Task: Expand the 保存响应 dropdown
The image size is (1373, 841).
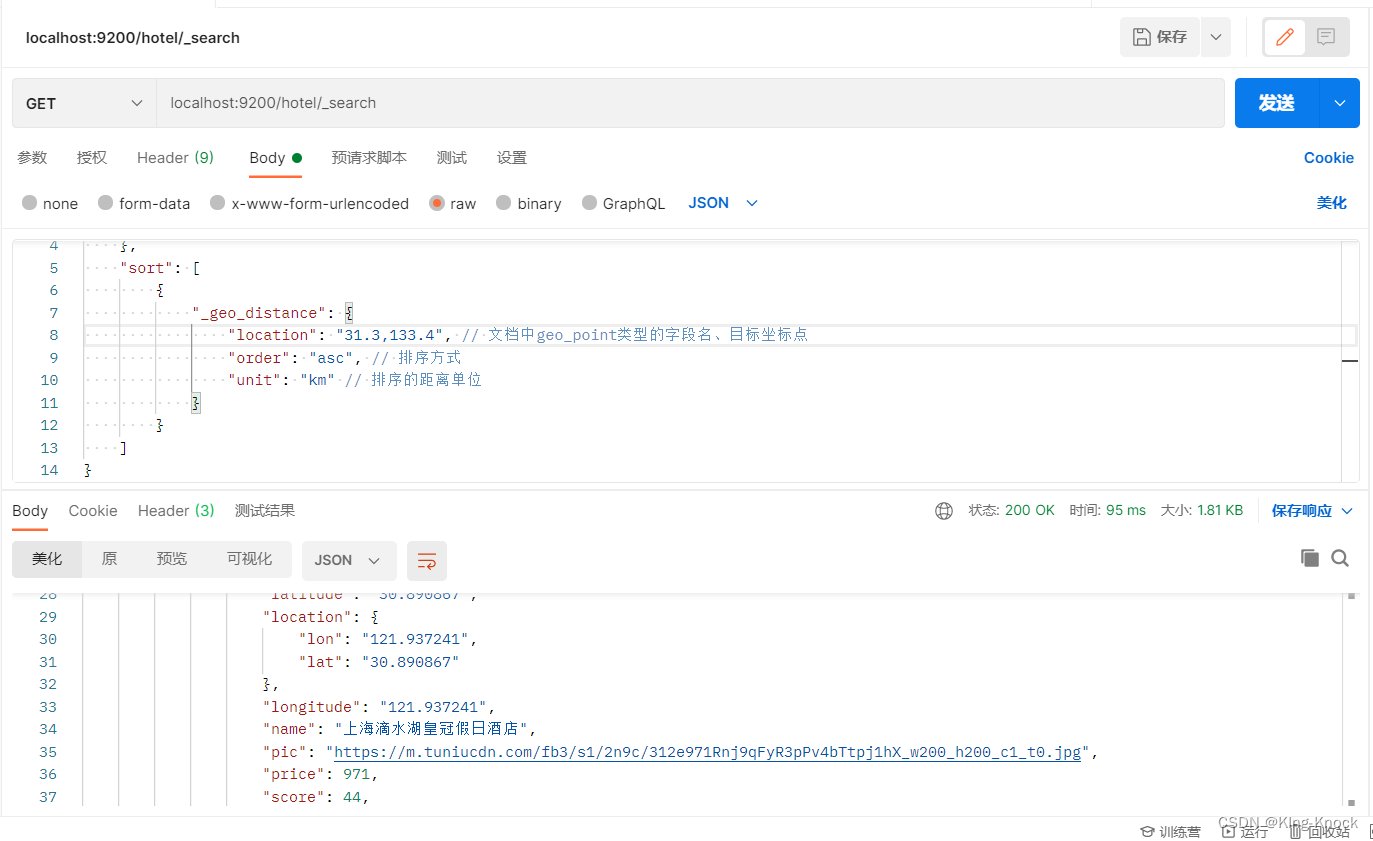Action: coord(1312,511)
